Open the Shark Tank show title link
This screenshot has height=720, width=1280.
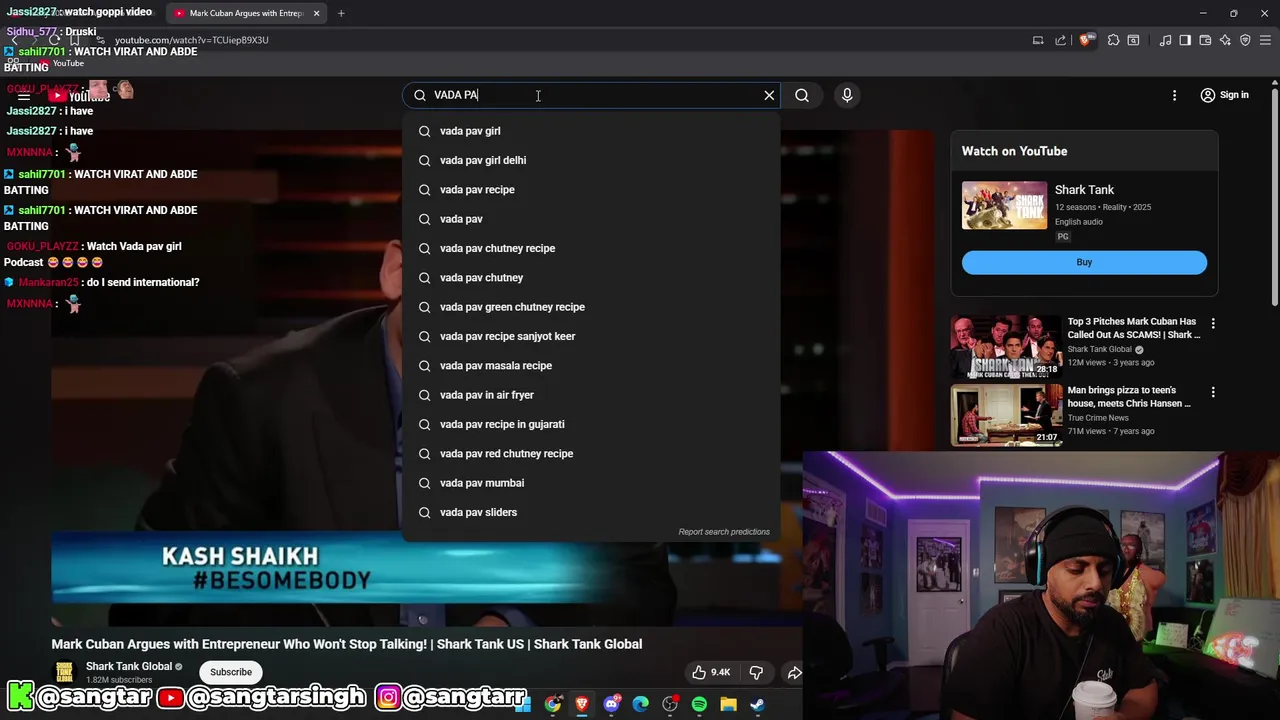tap(1084, 190)
